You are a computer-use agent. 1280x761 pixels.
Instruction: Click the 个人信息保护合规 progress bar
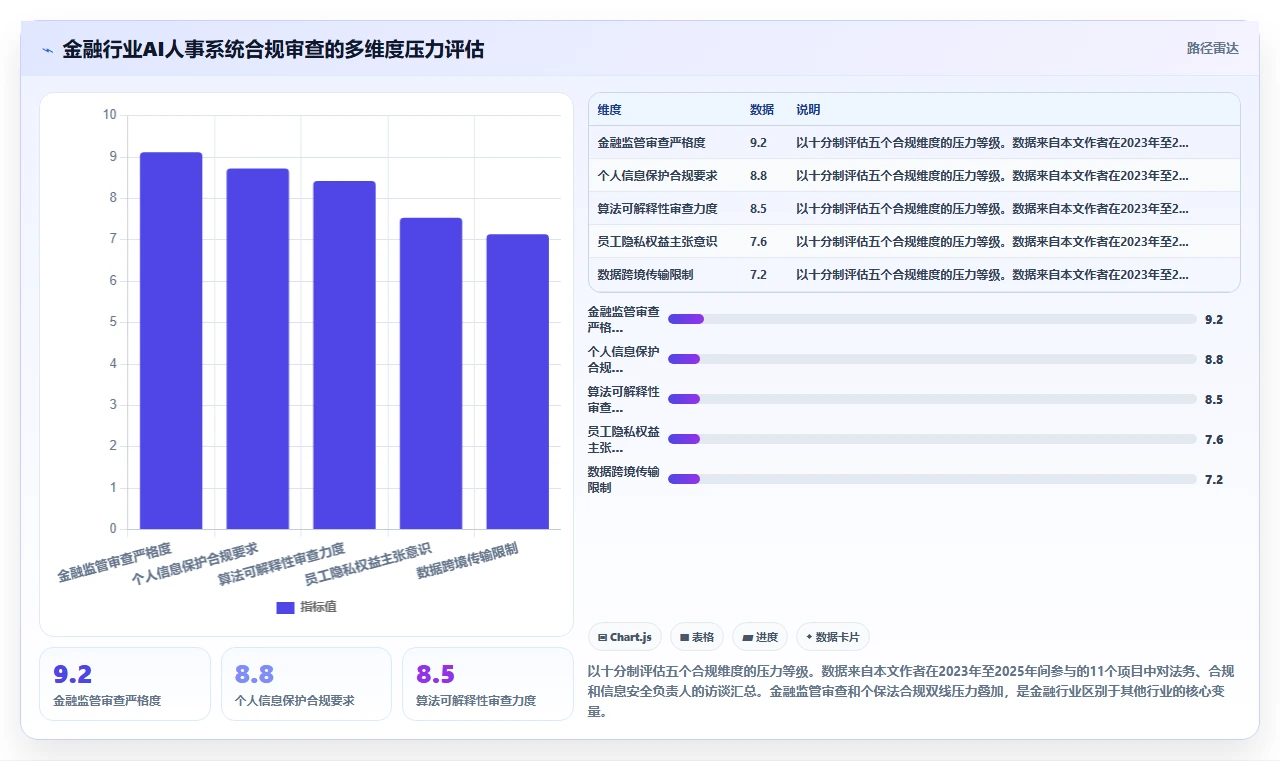point(932,359)
